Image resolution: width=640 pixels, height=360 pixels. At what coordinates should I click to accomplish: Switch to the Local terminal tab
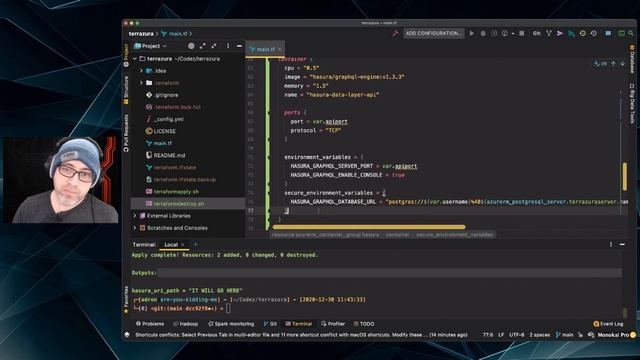[x=171, y=244]
